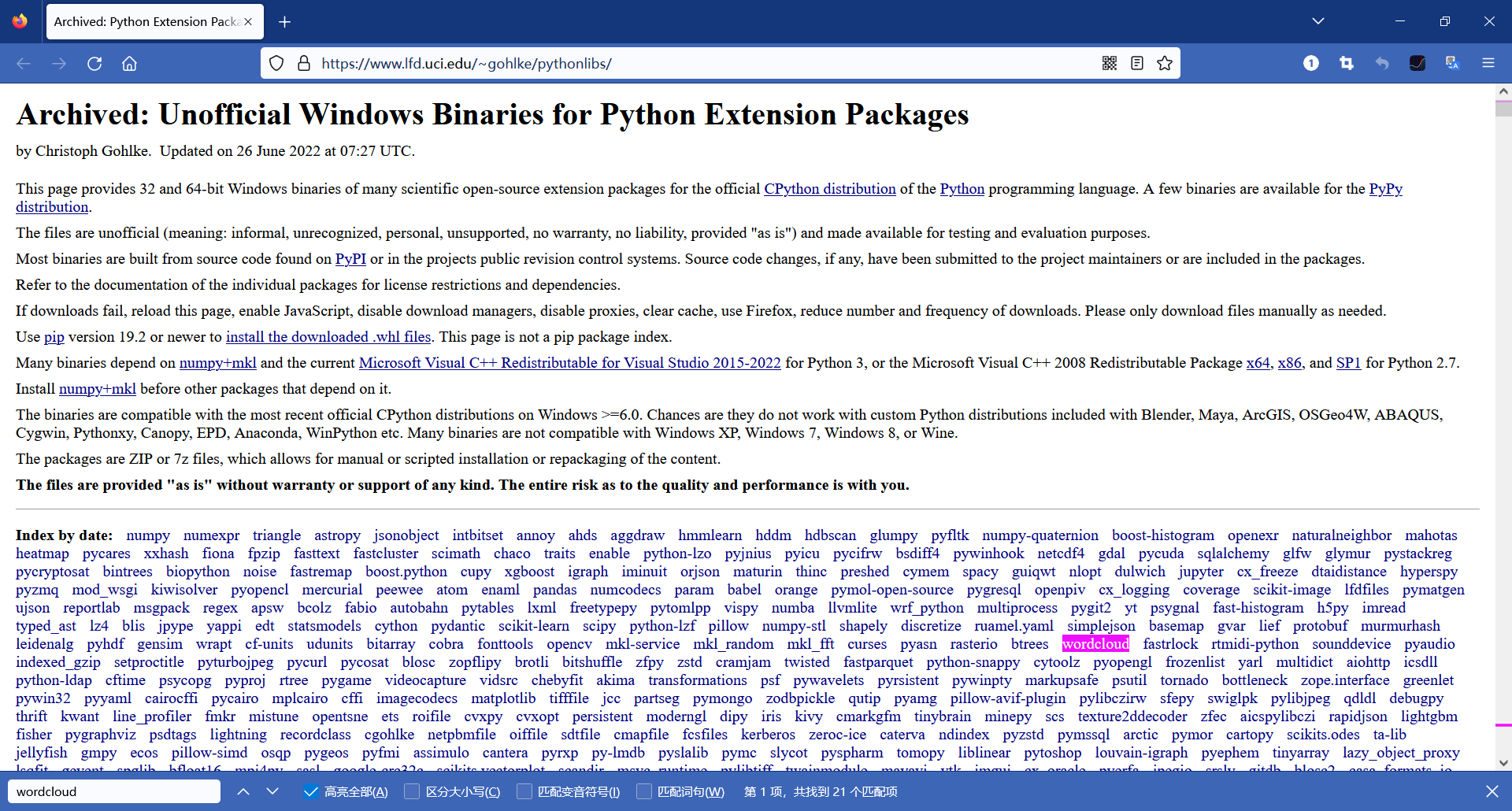Click the highlighted wordcloud package link
Screen dimensions: 1512x811
1095,644
